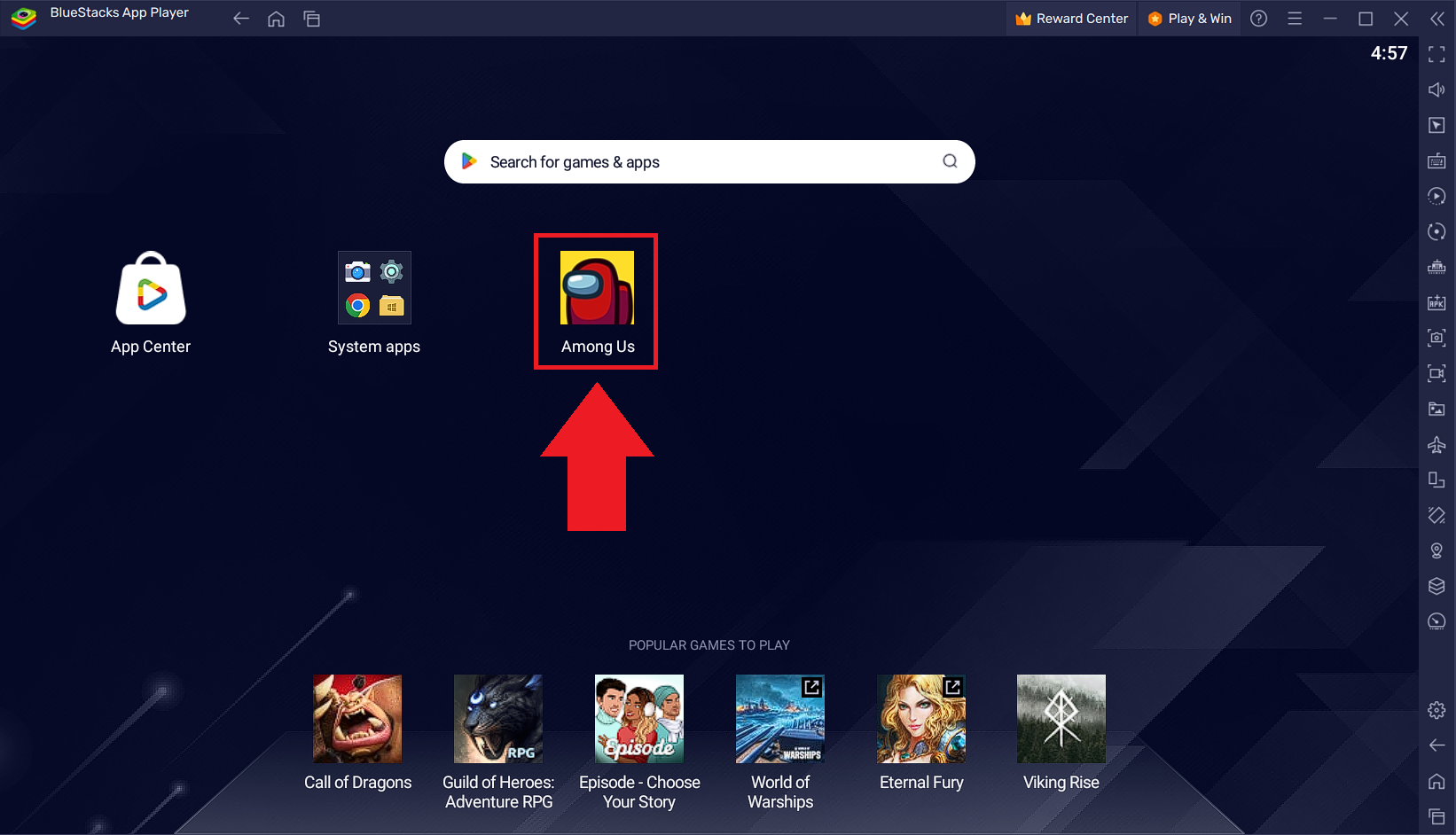Set location with the map pin icon
The image size is (1456, 835).
coord(1436,550)
